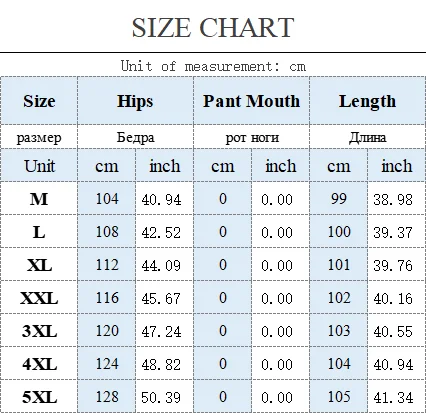
Task: Click the 3XL size row label
Action: (39, 331)
